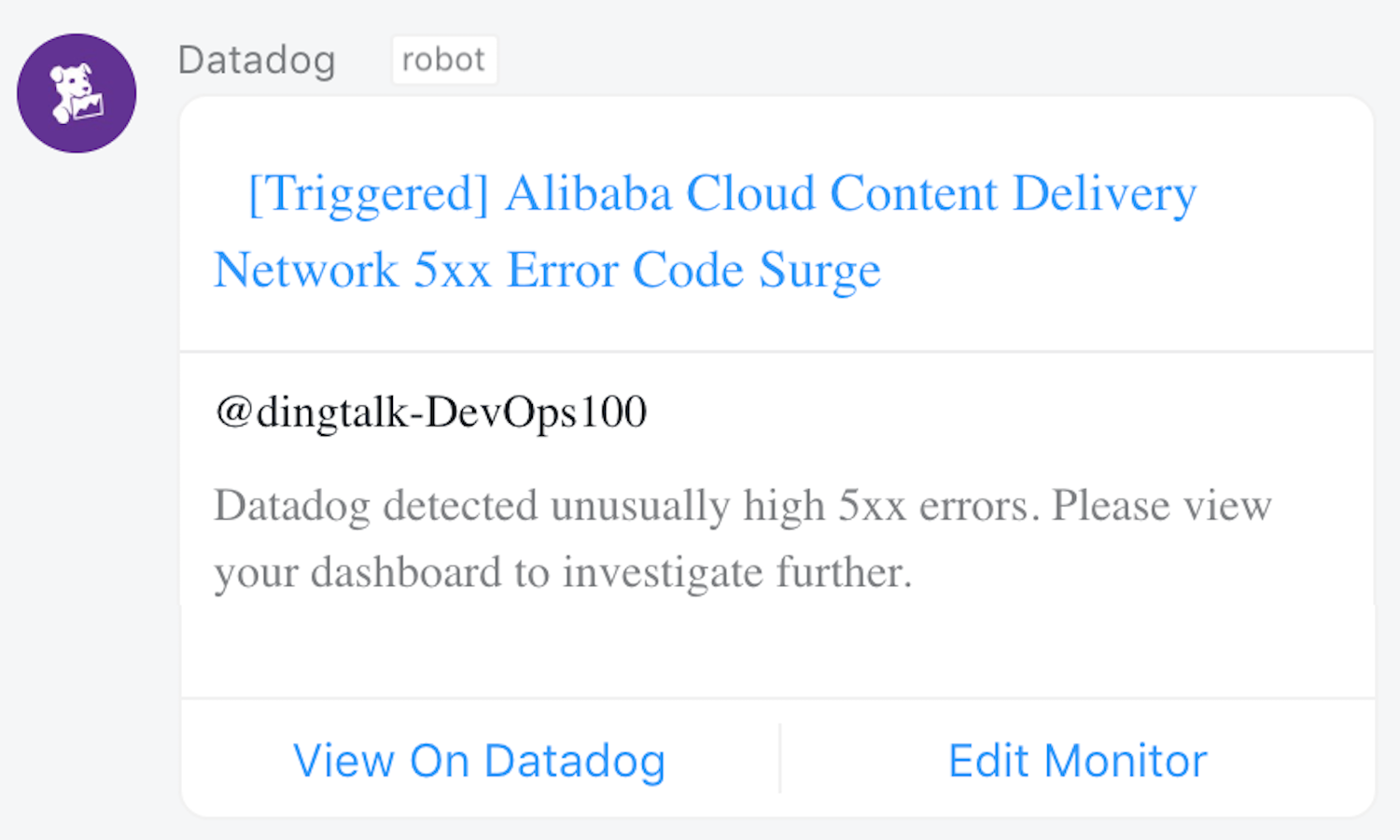Click the white dog illustration inside the avatar
The image size is (1400, 840).
[76, 89]
